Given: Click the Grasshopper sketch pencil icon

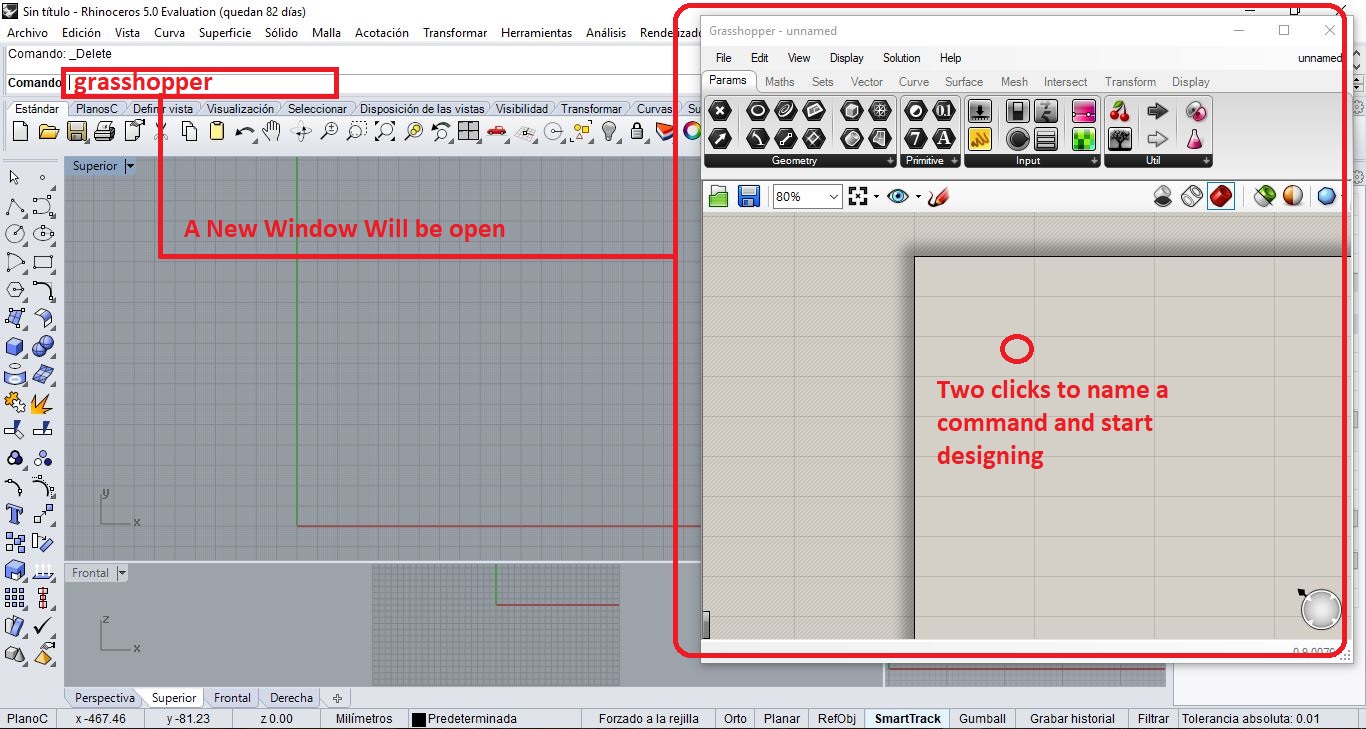Looking at the screenshot, I should point(938,196).
